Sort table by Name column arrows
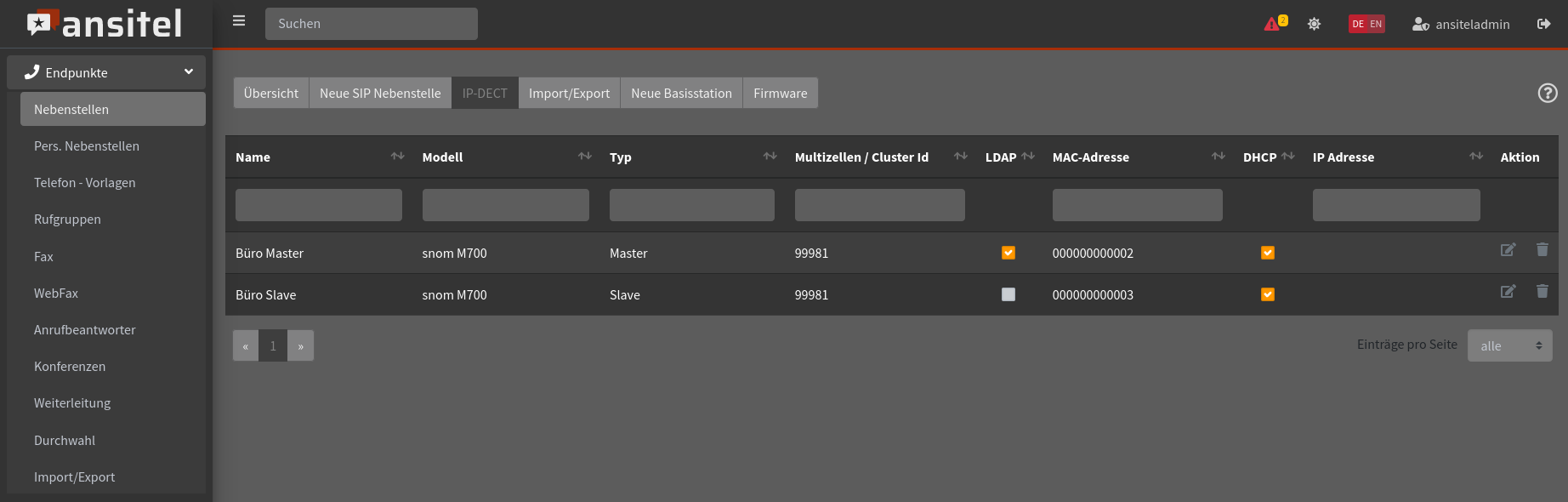 click(397, 157)
